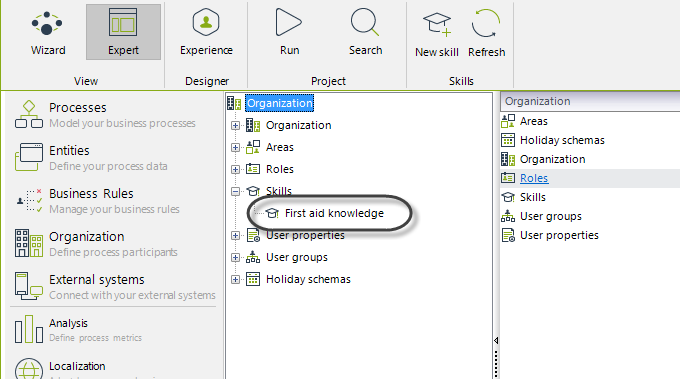680x379 pixels.
Task: Select Organization child node in tree
Action: [298, 125]
